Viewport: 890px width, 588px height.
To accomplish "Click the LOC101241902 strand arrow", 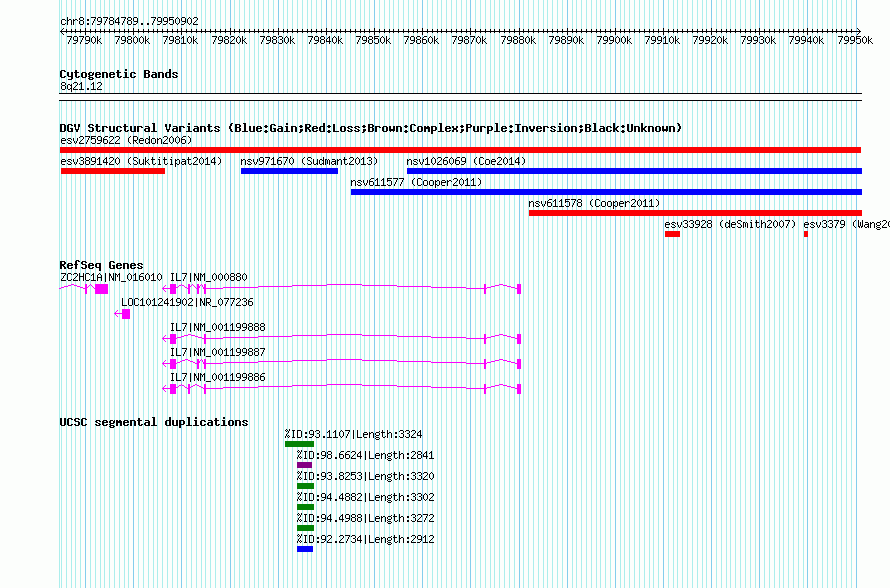I will point(118,314).
